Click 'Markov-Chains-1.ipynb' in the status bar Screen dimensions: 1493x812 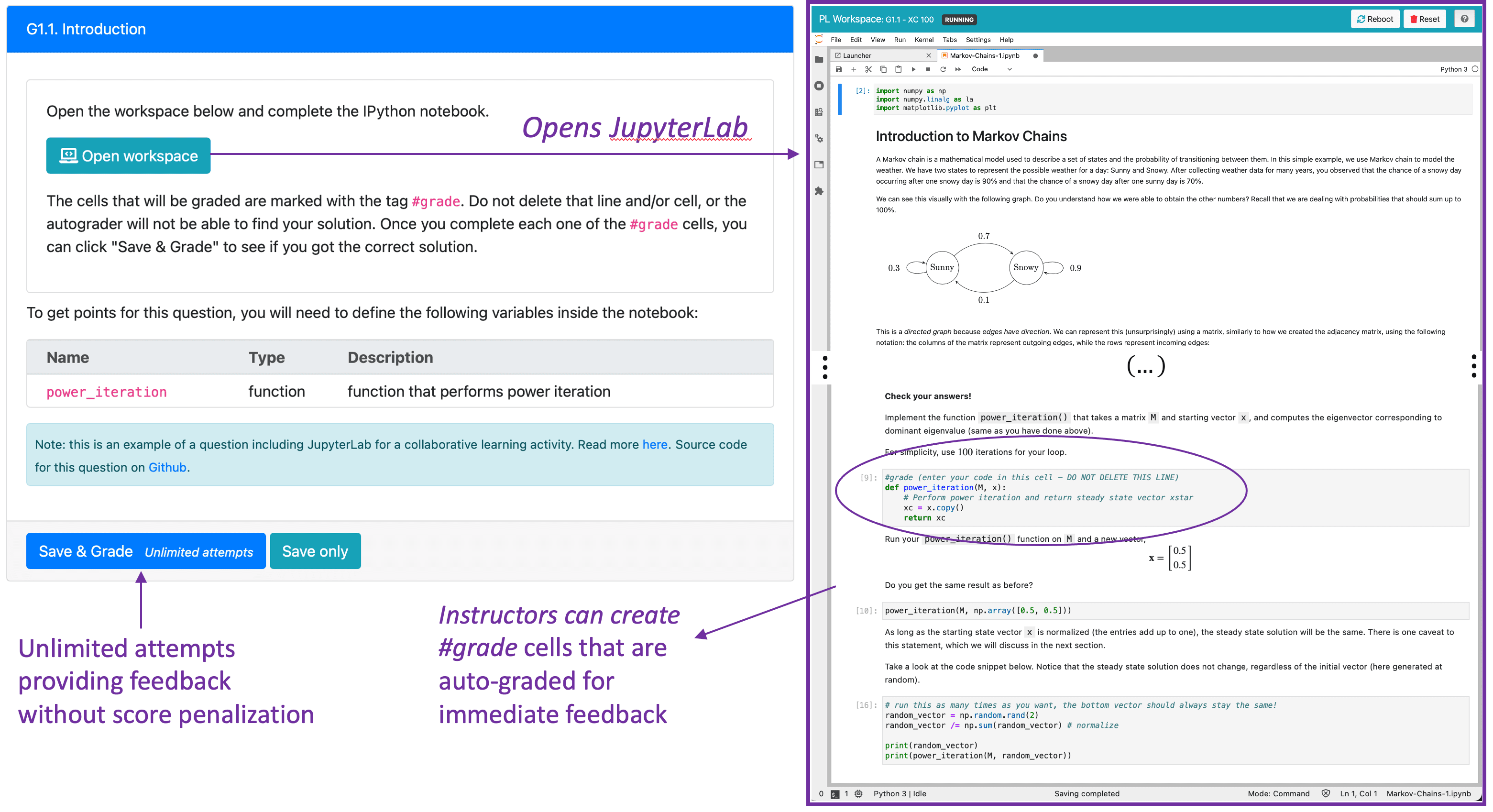[1428, 794]
